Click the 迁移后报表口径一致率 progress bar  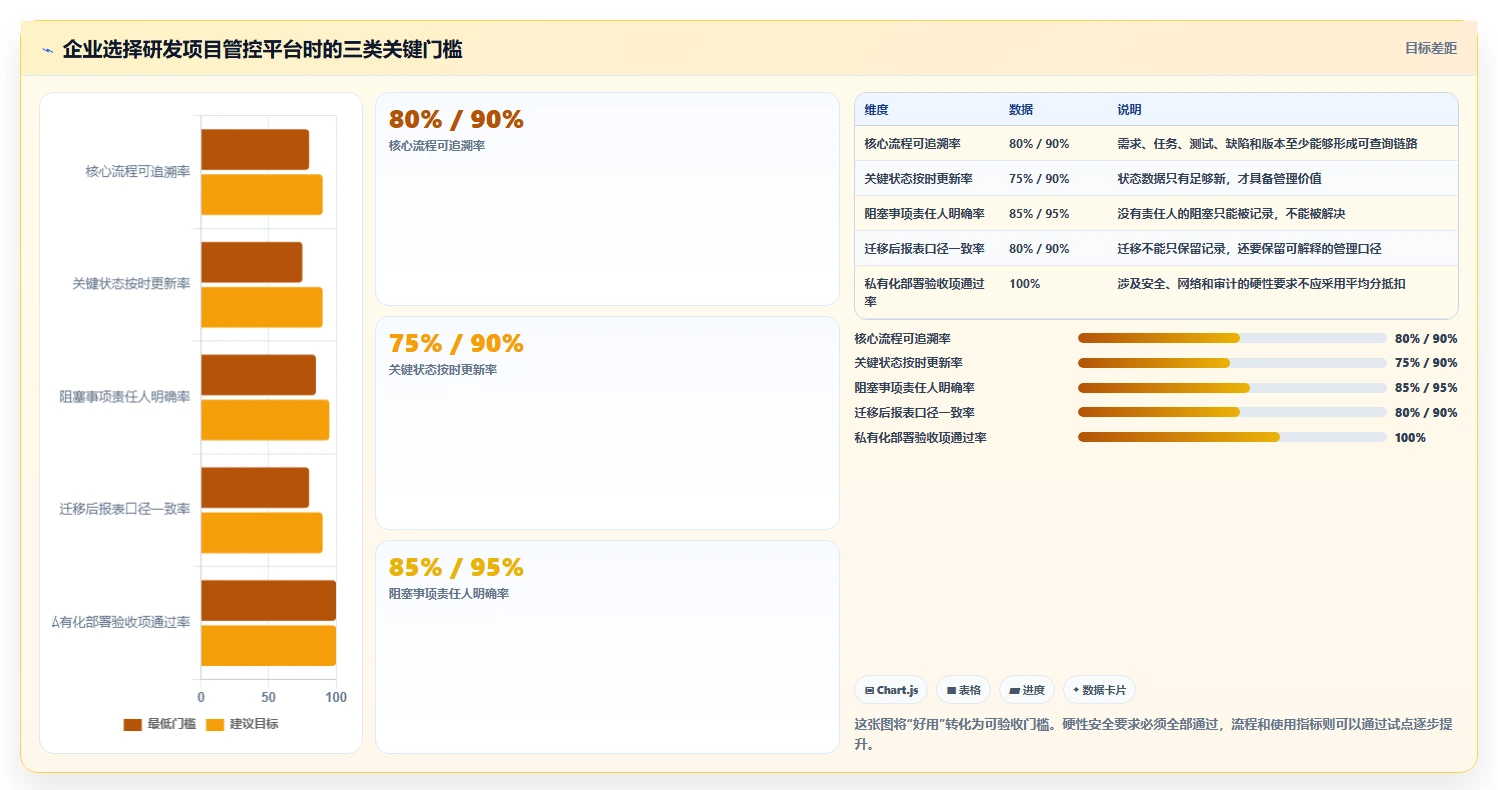click(1232, 412)
